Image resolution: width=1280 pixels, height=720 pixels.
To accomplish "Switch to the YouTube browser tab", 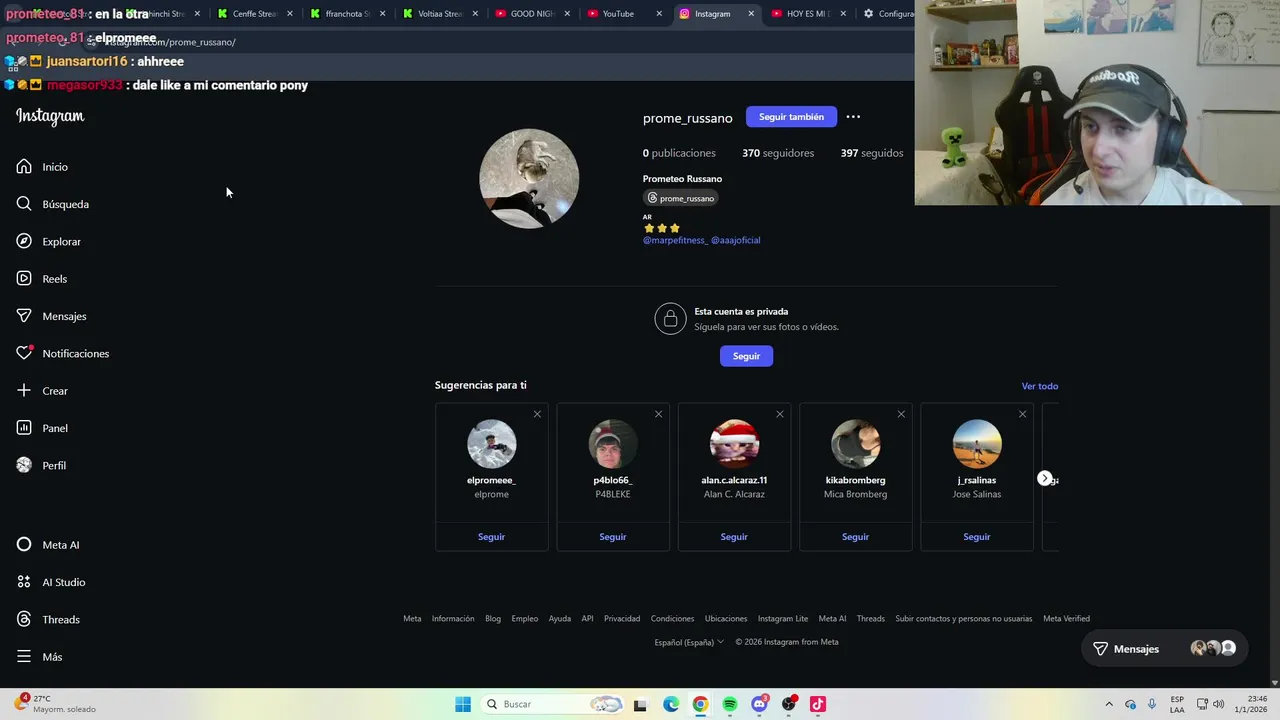I will pos(625,14).
